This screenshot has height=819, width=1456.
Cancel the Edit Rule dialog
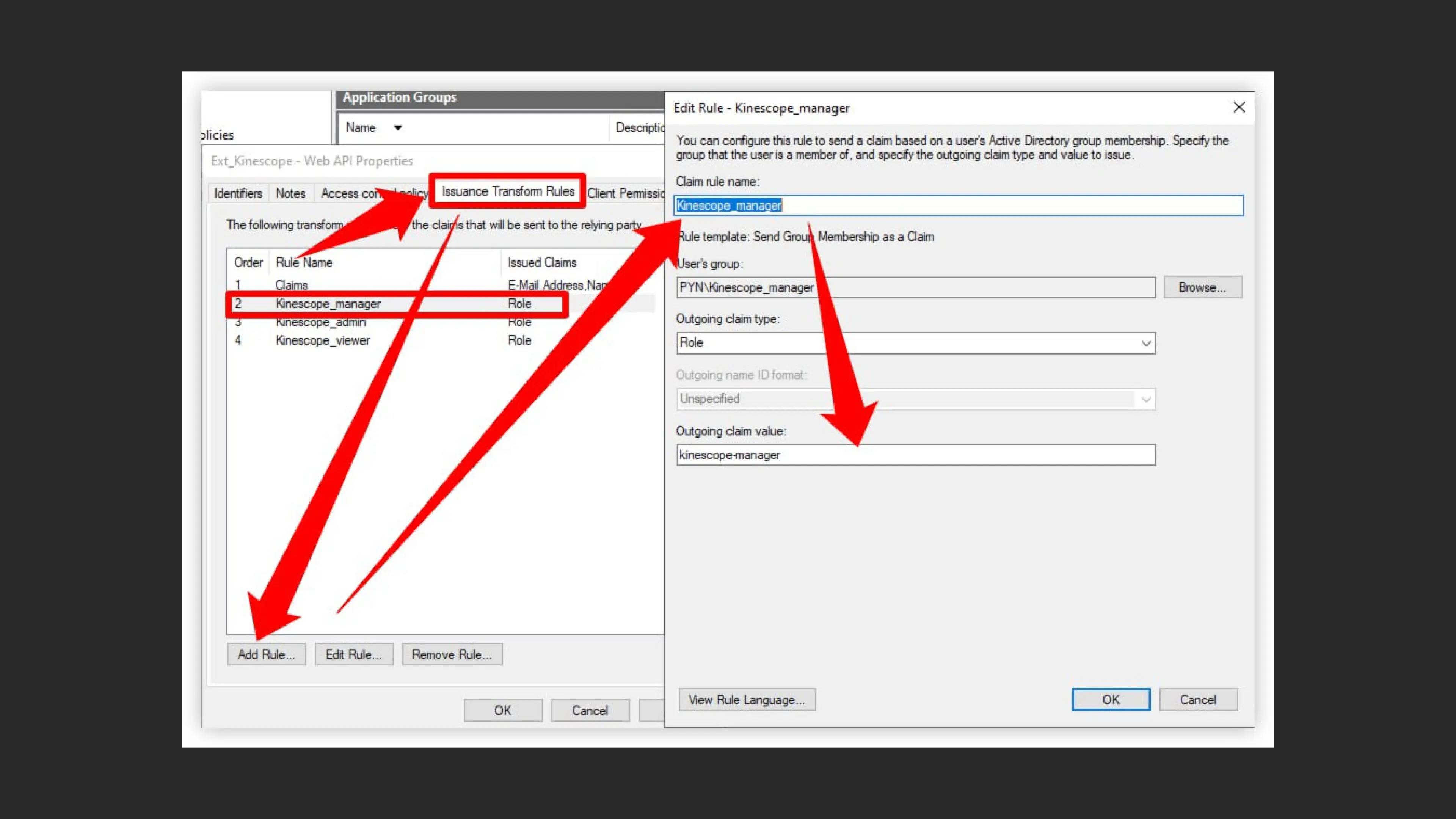pyautogui.click(x=1198, y=700)
